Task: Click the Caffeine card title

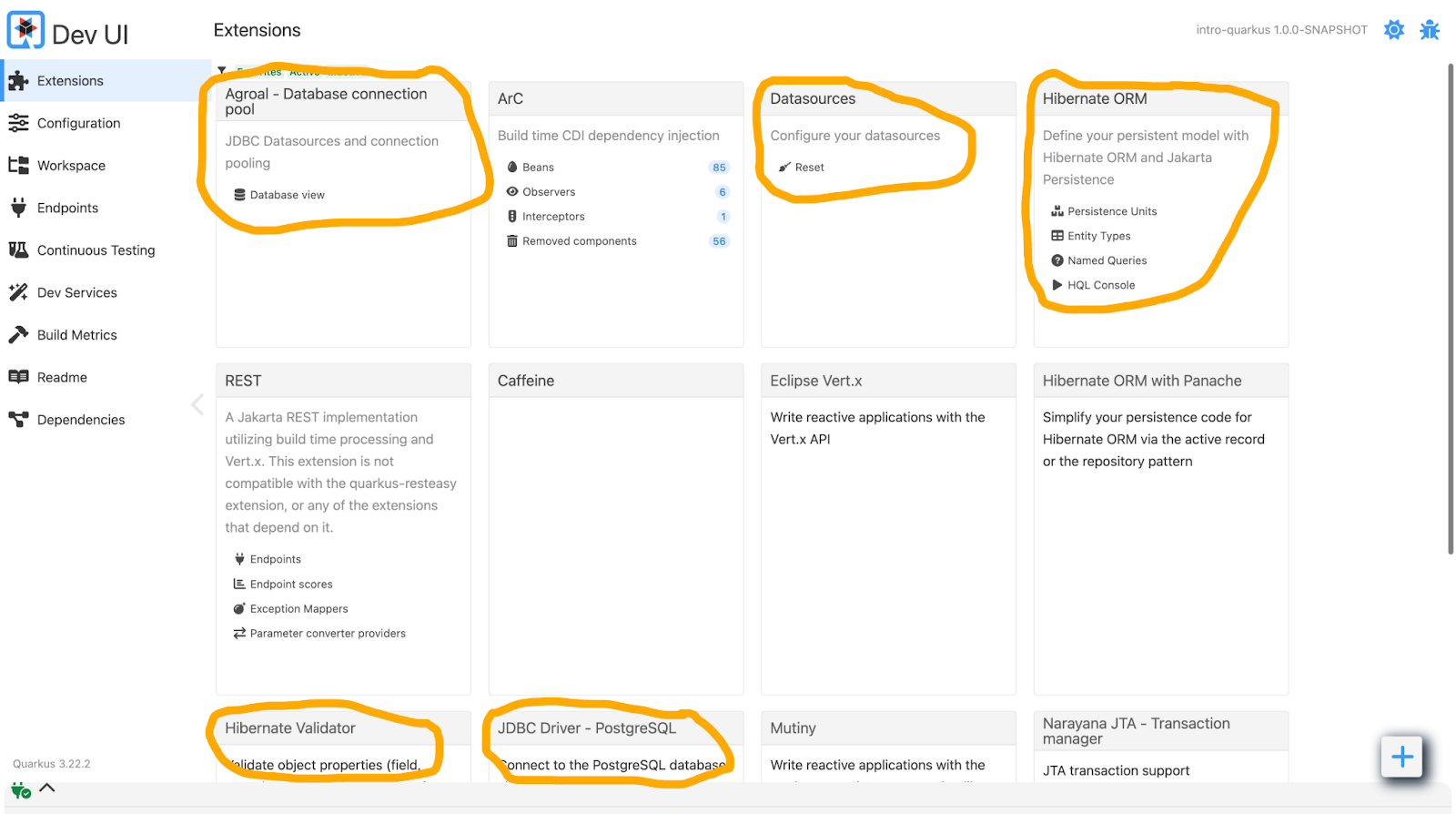Action: click(x=526, y=381)
